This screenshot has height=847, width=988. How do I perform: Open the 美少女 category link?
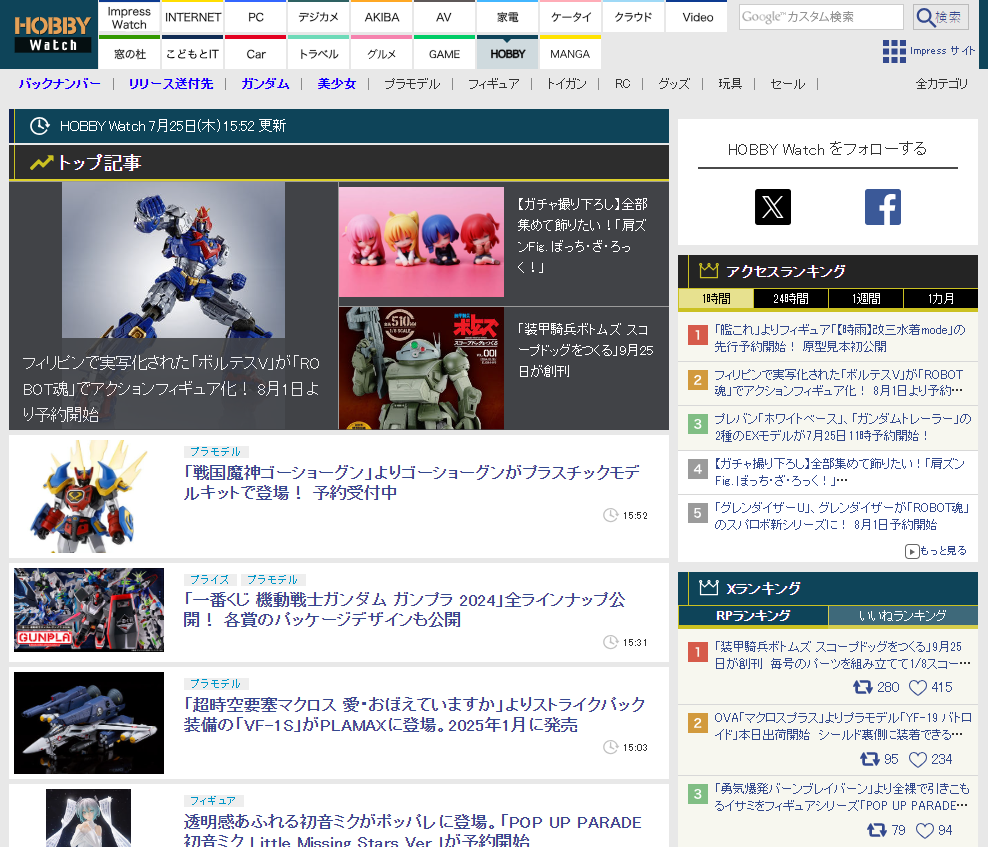[x=336, y=84]
